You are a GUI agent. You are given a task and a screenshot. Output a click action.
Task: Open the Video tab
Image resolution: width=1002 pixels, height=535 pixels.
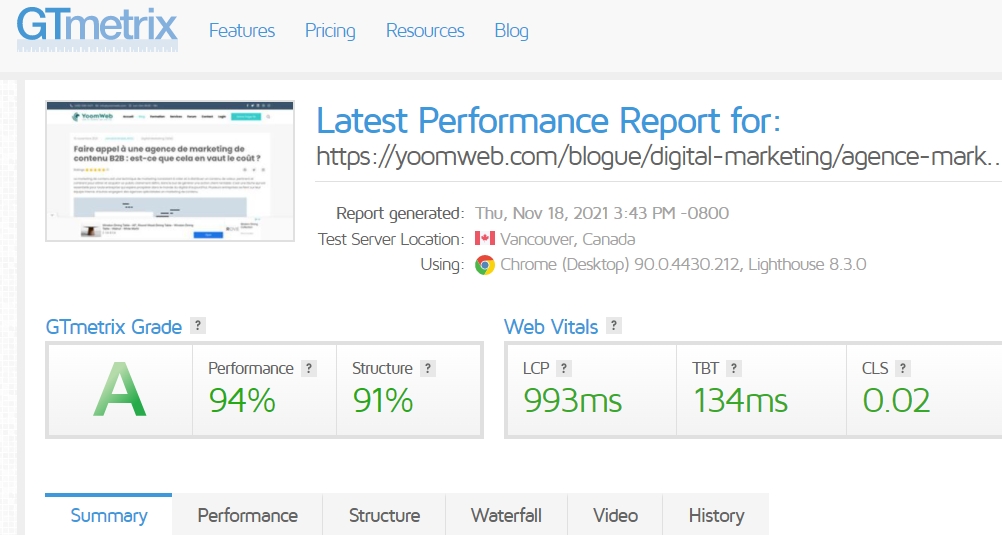point(615,515)
